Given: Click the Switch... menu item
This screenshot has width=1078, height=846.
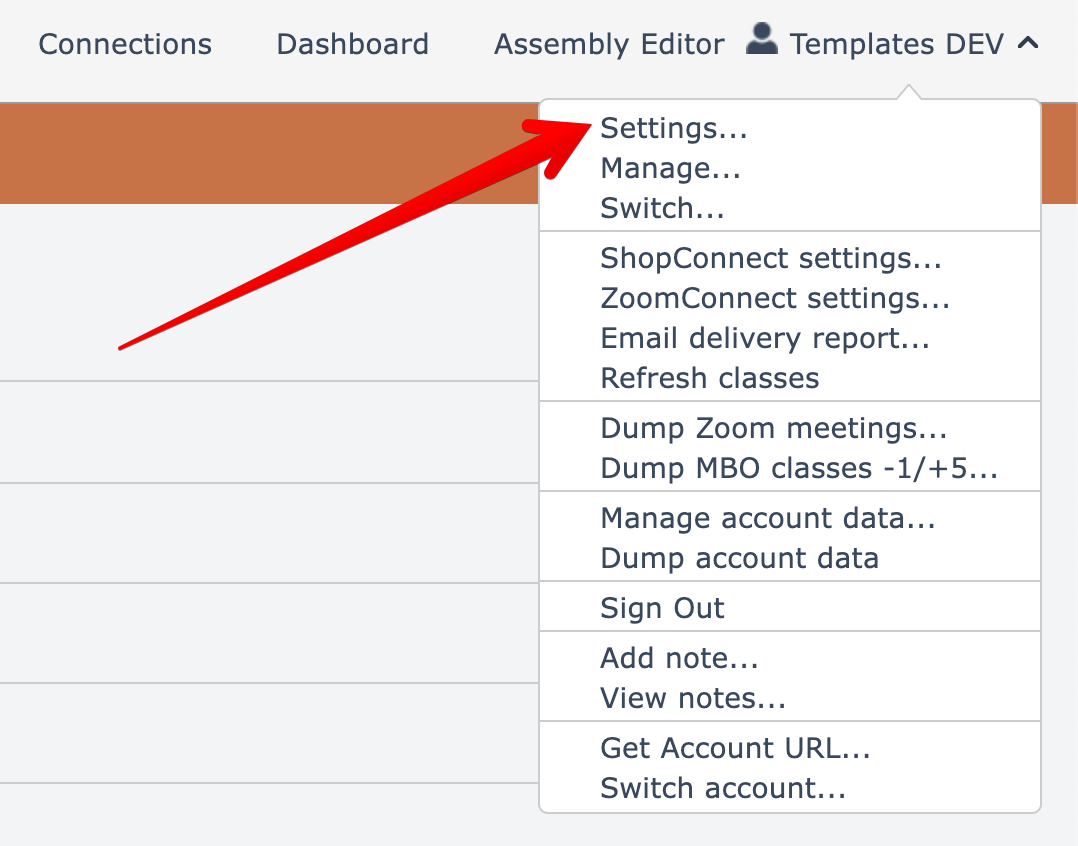Looking at the screenshot, I should pyautogui.click(x=662, y=208).
